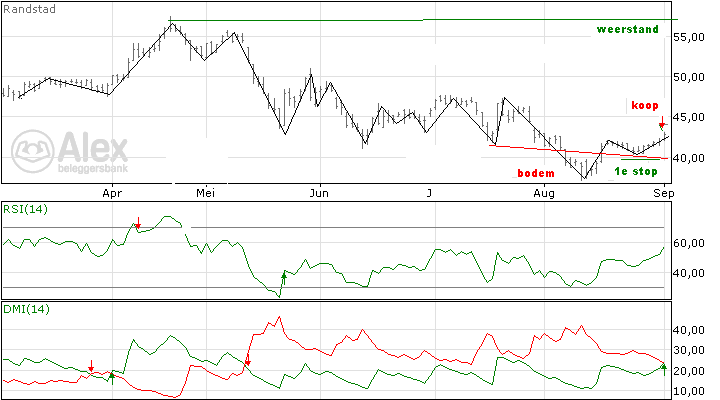
Task: Click the red 'bodem' label
Action: 536,173
